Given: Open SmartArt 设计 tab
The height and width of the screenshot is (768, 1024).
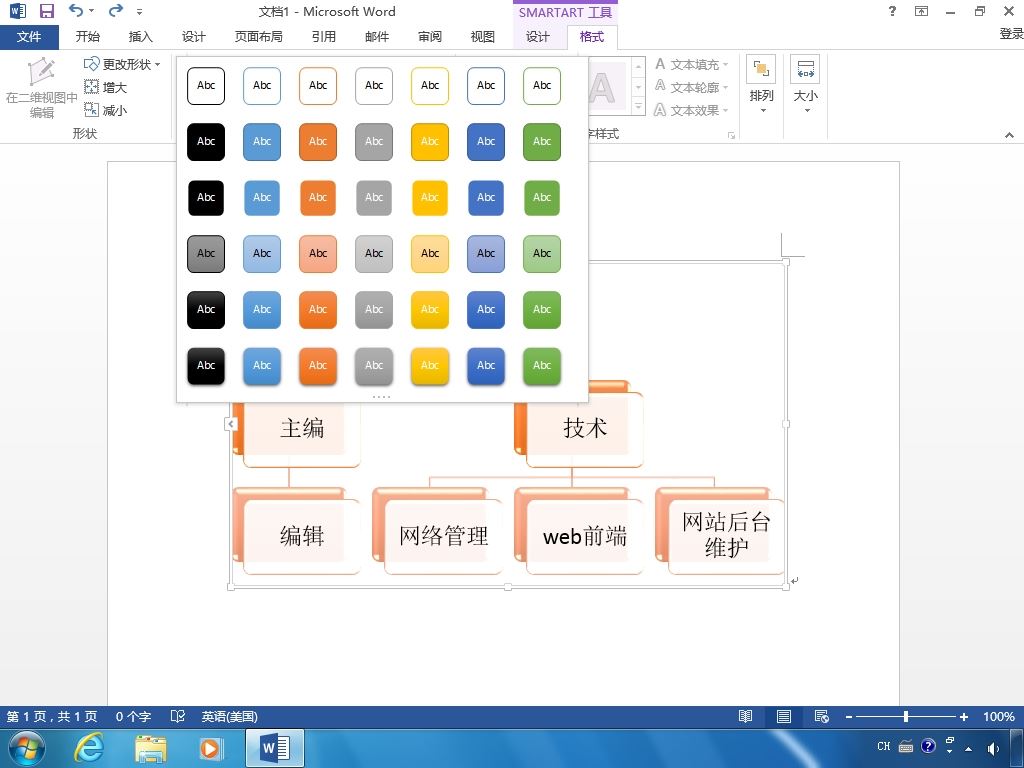Looking at the screenshot, I should pos(537,37).
